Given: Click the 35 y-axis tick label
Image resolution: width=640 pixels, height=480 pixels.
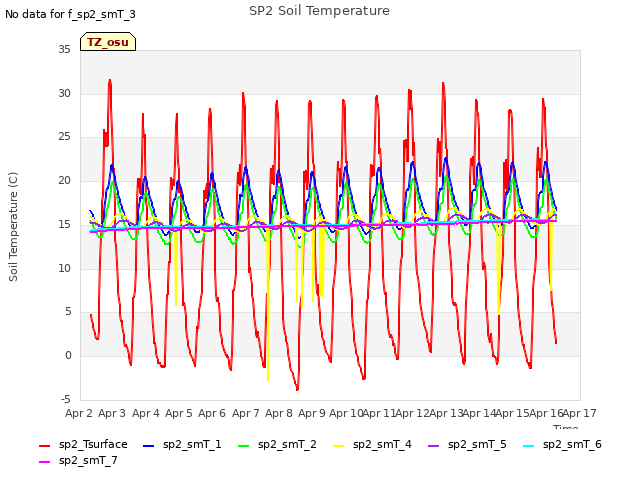Looking at the screenshot, I should click(64, 50).
